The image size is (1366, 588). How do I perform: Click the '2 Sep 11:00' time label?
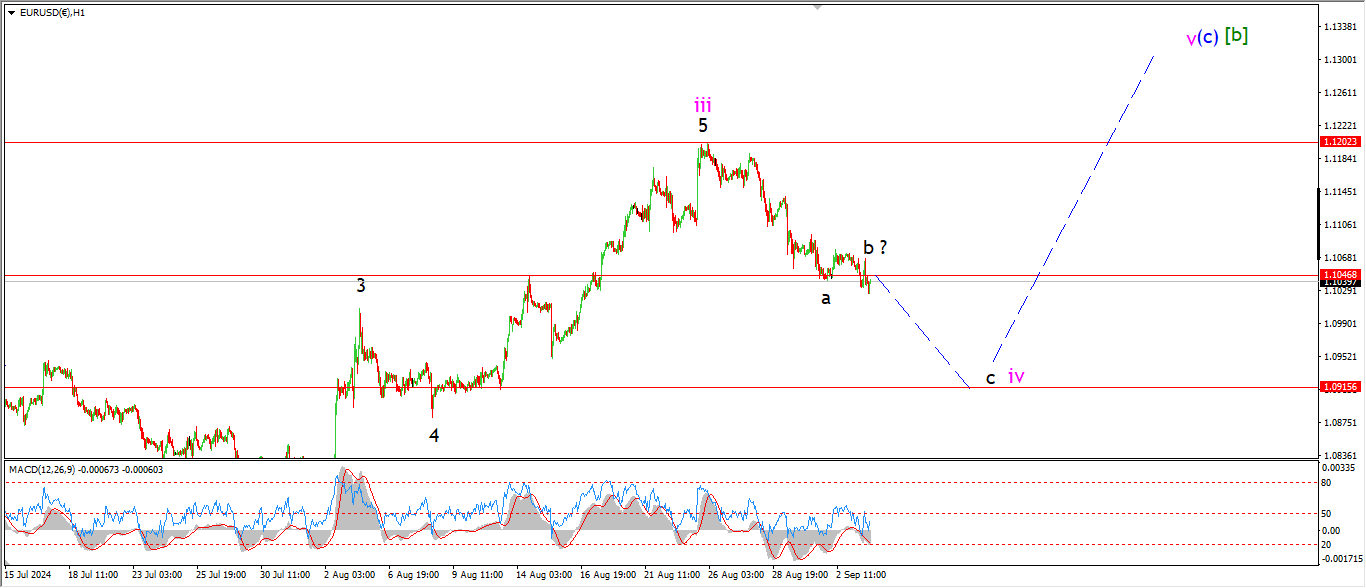coord(860,575)
